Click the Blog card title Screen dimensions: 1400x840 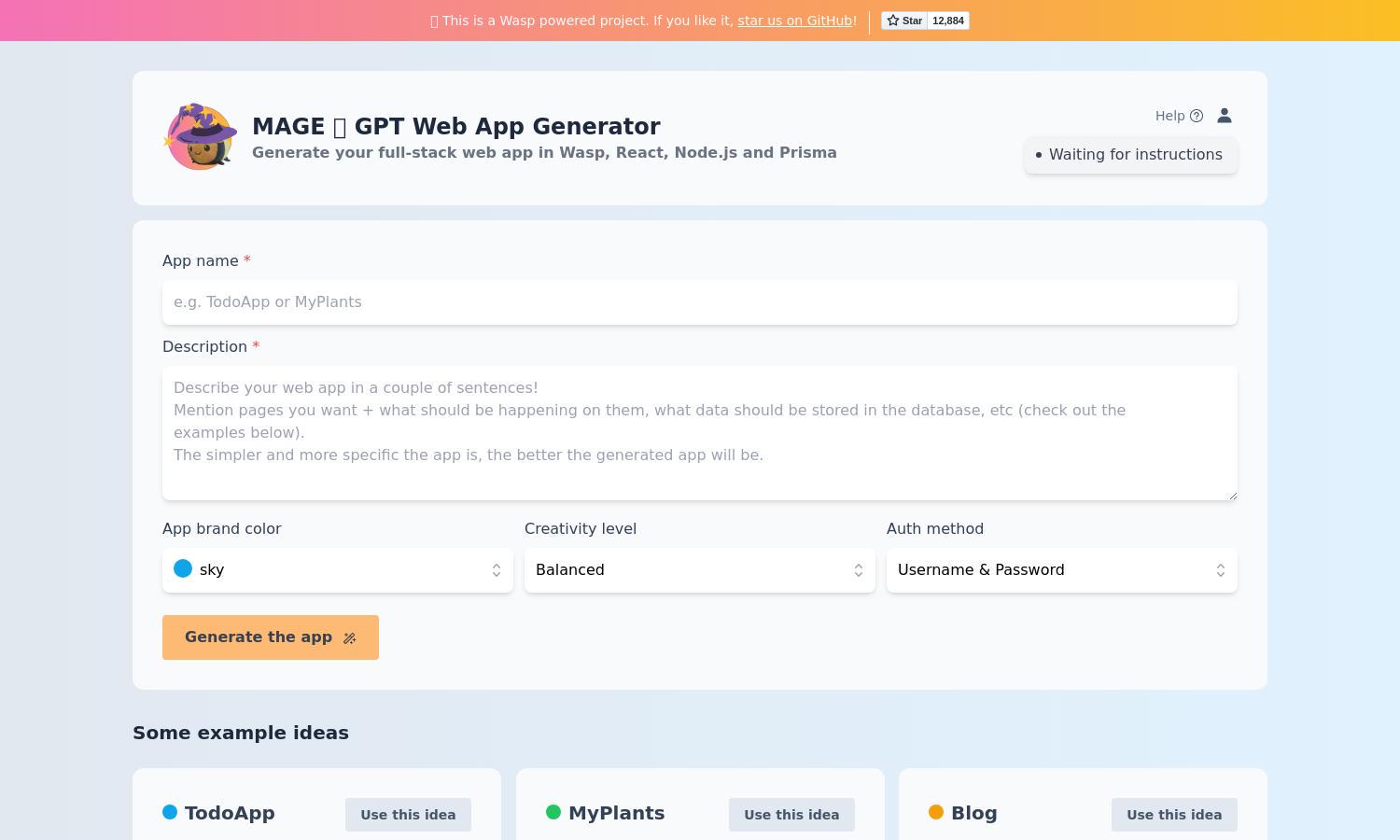pos(973,813)
